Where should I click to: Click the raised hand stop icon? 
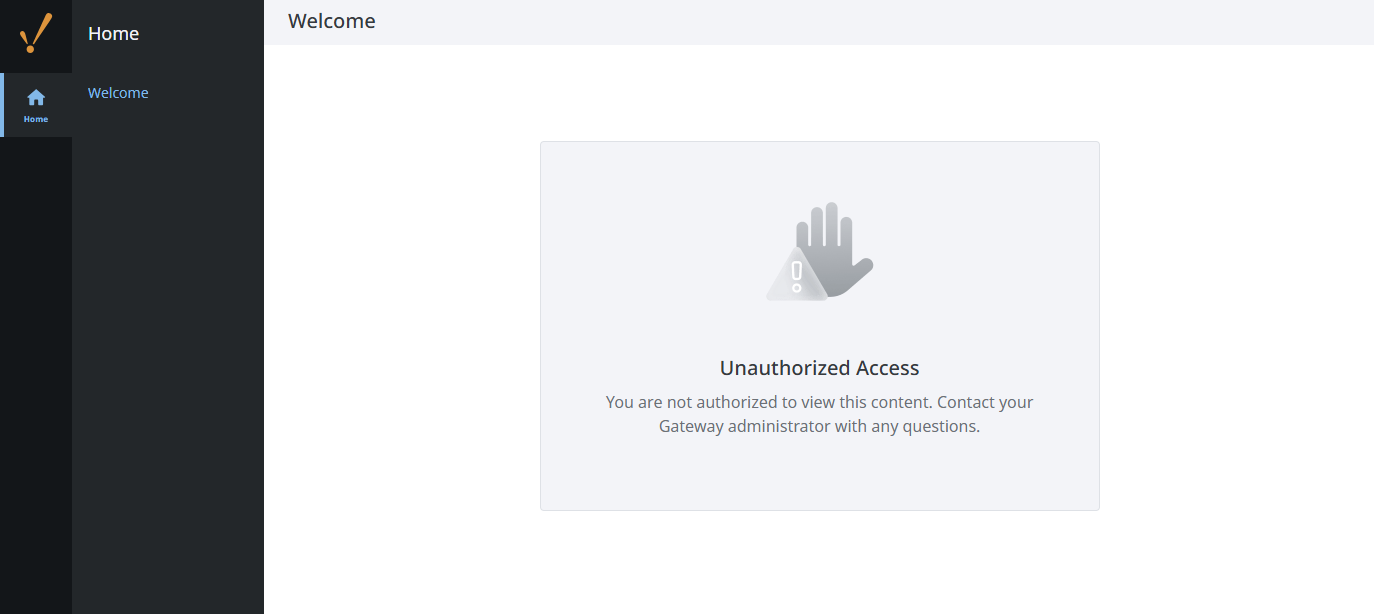click(839, 249)
